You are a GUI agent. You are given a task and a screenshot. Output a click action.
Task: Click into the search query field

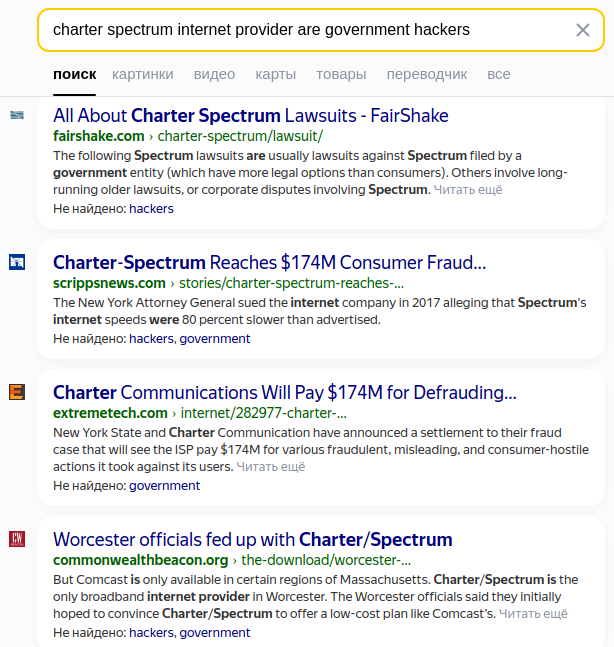click(300, 30)
